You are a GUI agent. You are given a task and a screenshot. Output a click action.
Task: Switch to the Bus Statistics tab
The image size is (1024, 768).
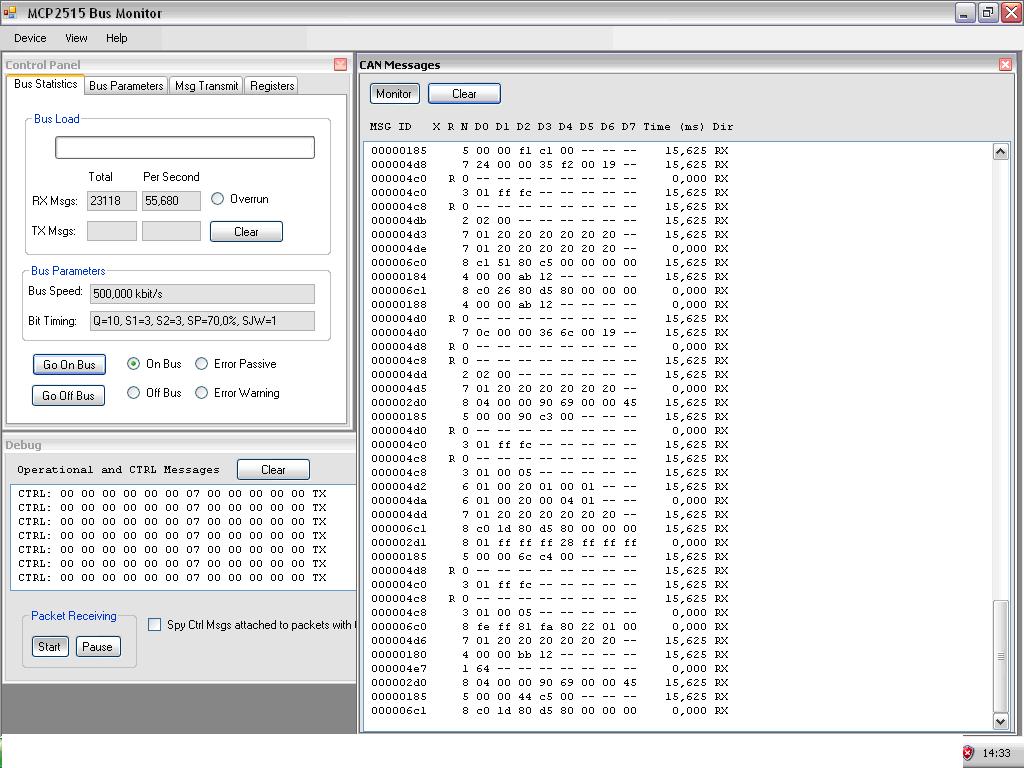click(46, 84)
